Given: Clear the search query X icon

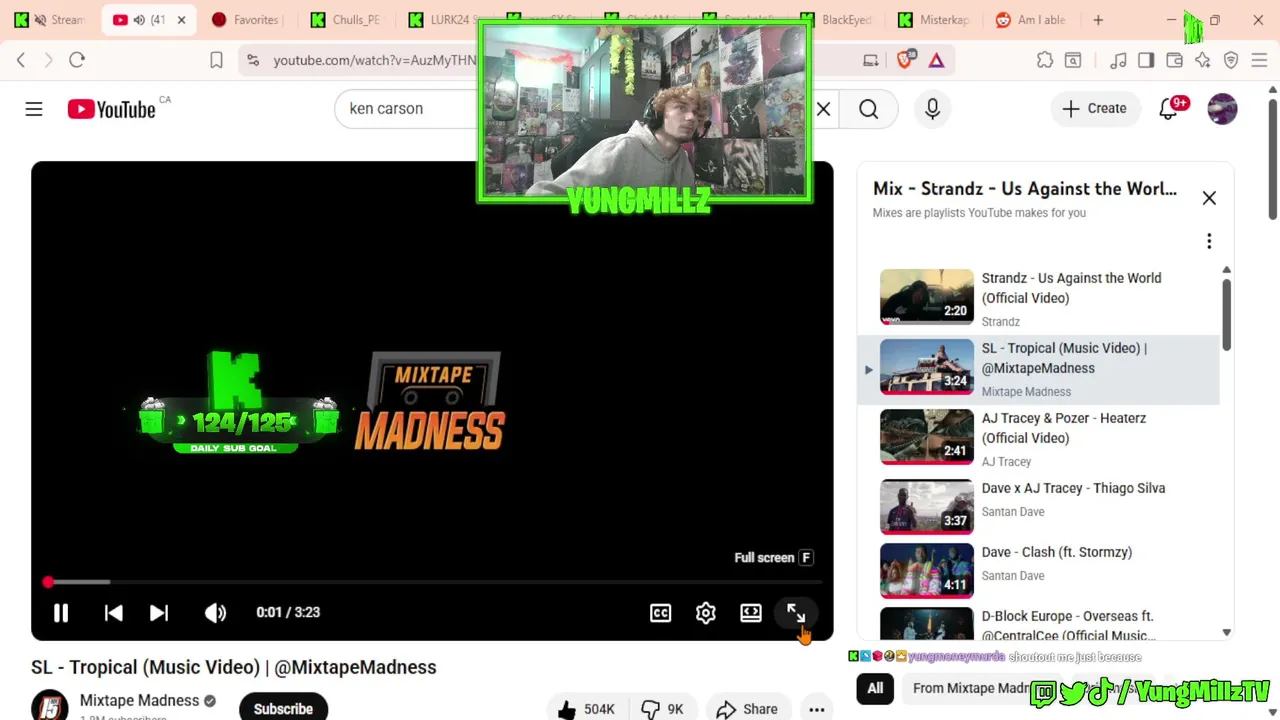Looking at the screenshot, I should point(824,109).
